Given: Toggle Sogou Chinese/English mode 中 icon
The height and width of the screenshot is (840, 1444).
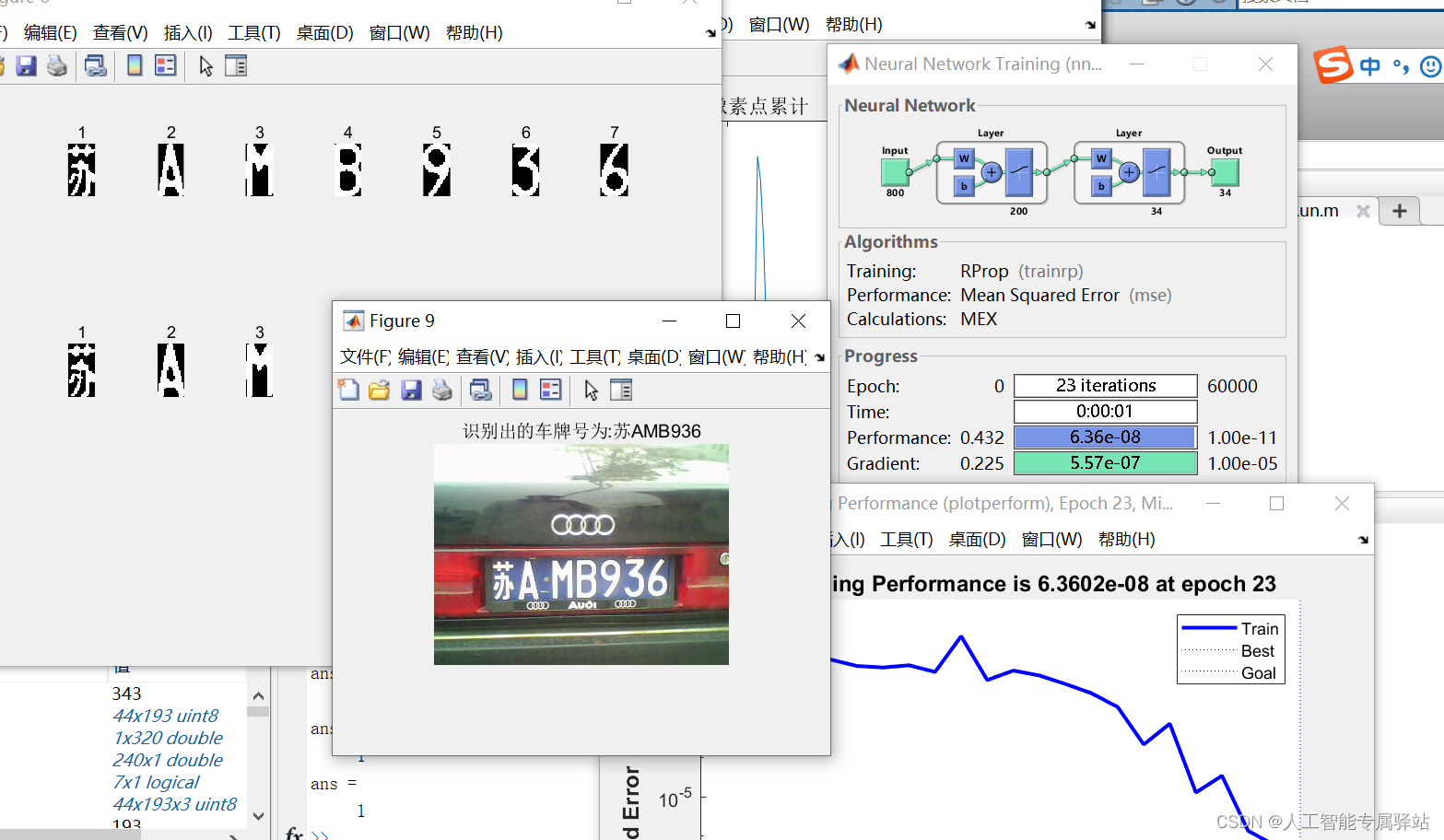Looking at the screenshot, I should [1370, 66].
